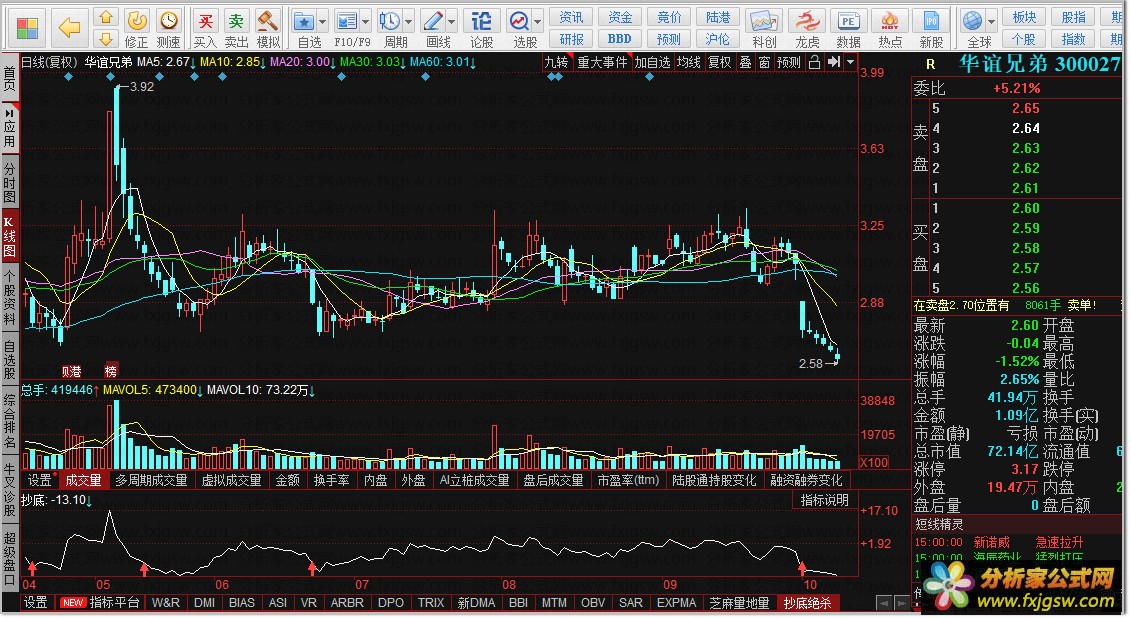This screenshot has height=618, width=1131.
Task: Open the 龙虎 dragon icon
Action: [806, 21]
